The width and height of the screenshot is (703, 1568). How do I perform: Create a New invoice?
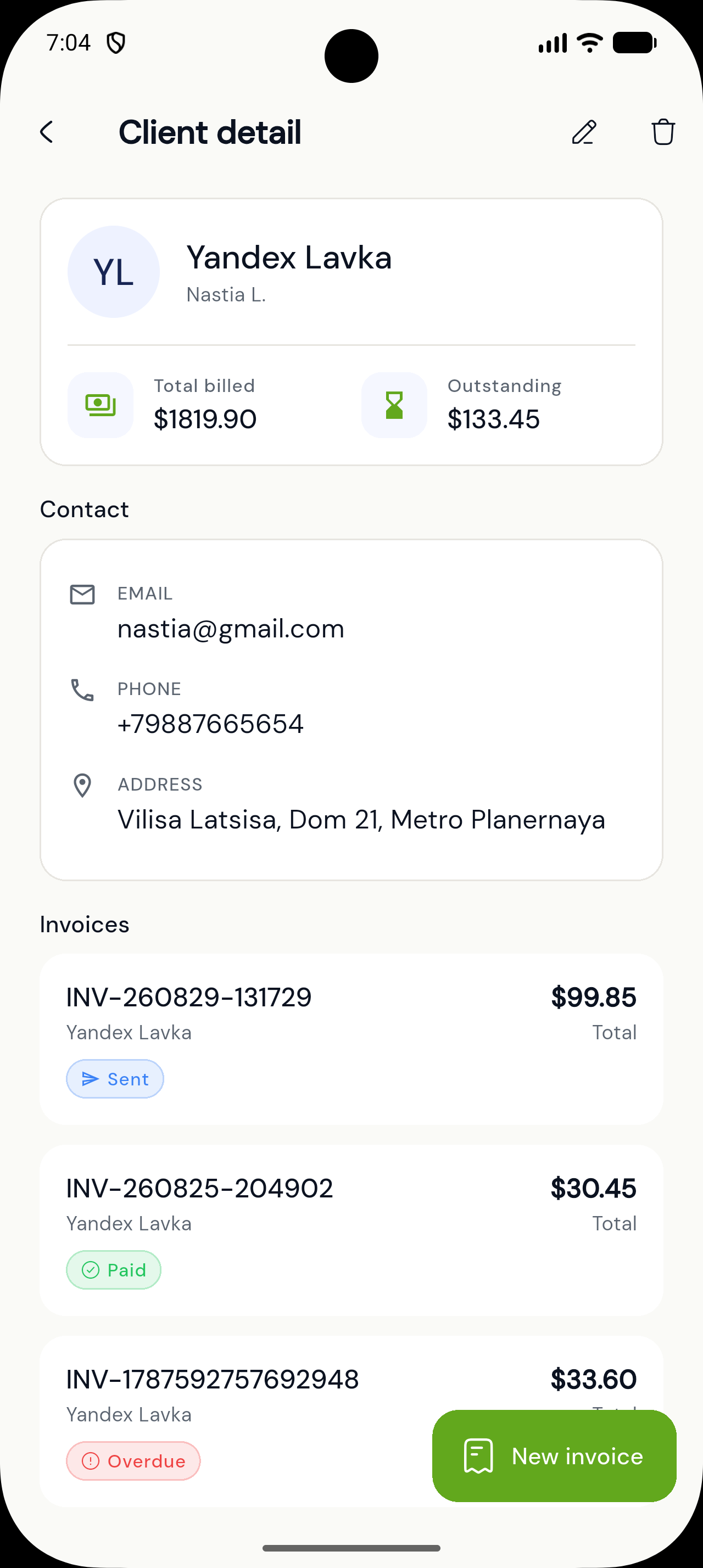pos(555,1456)
